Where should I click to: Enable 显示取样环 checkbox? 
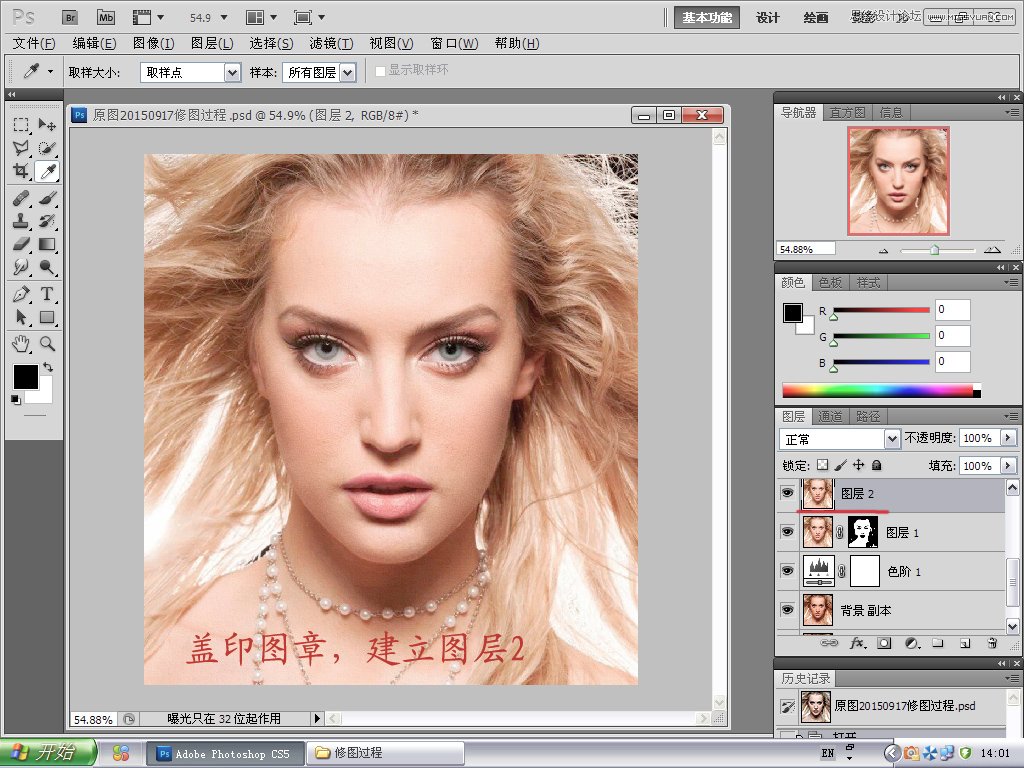pyautogui.click(x=380, y=71)
